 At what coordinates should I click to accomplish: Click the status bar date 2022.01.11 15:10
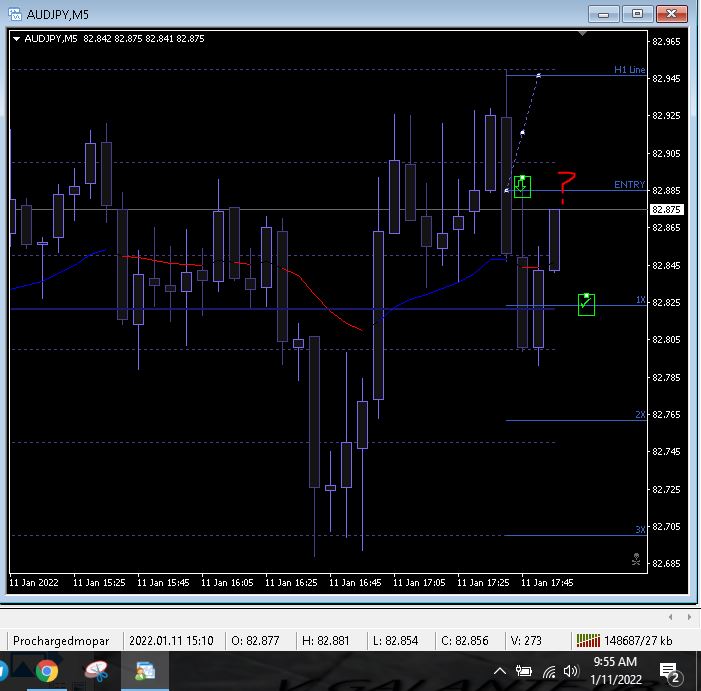(171, 641)
